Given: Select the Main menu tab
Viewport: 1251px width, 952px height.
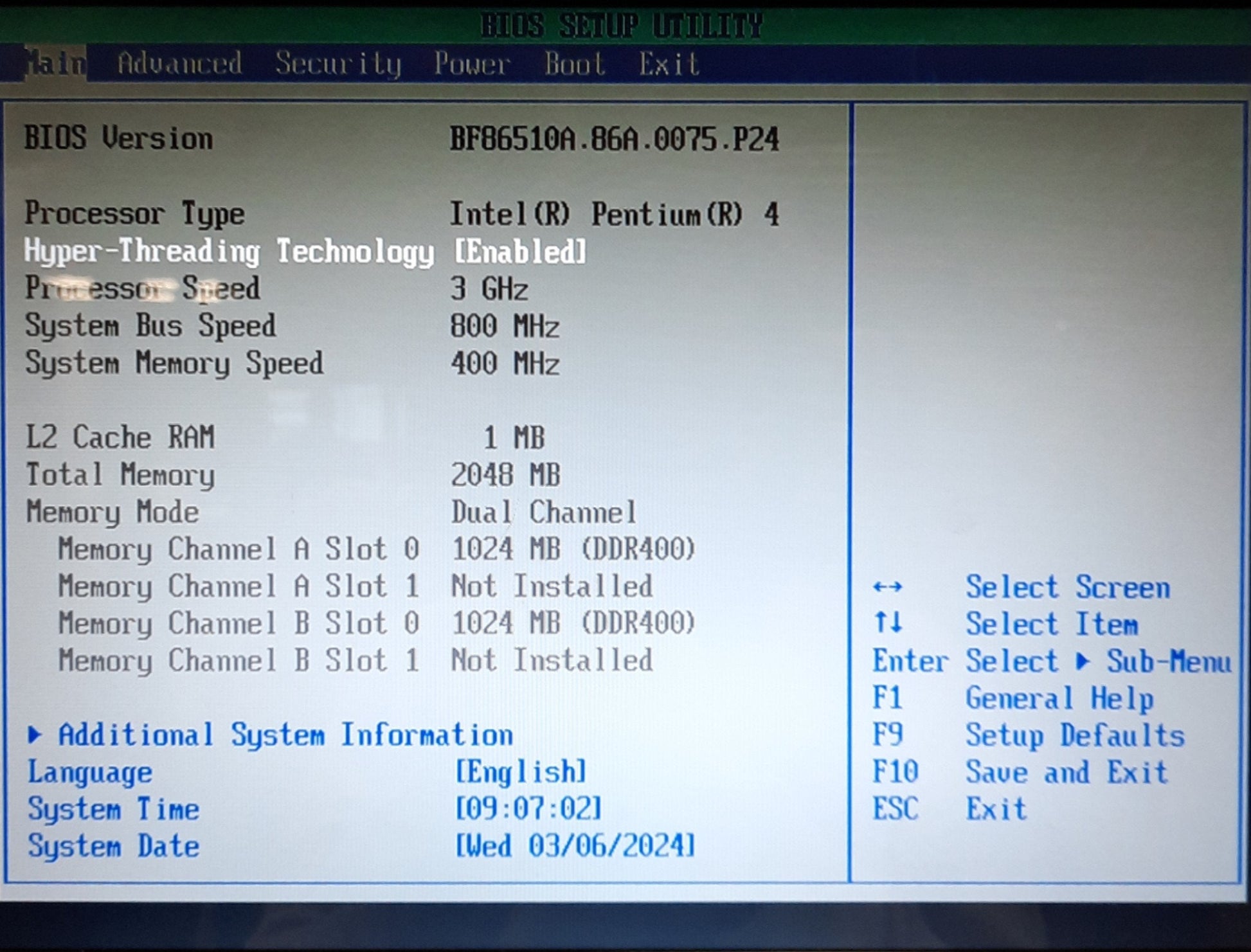Looking at the screenshot, I should 55,63.
